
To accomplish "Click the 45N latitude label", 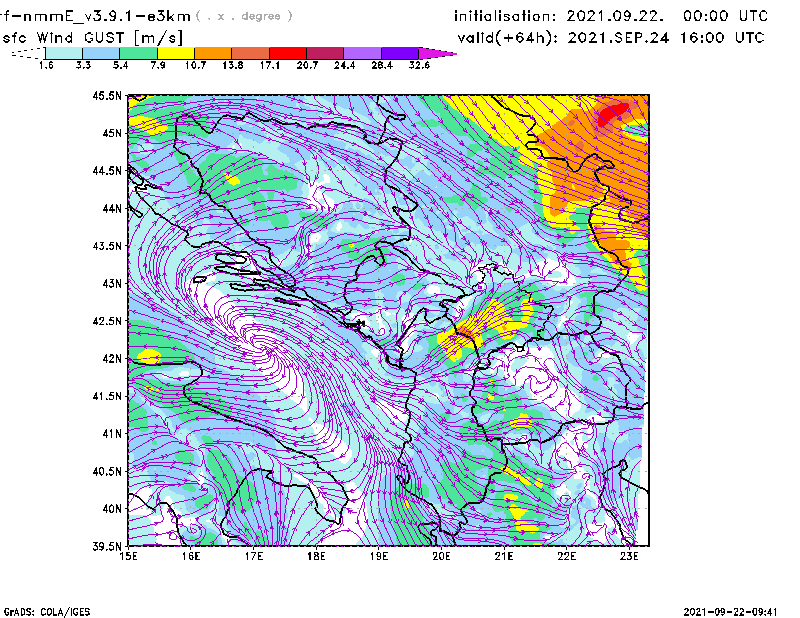I will (112, 133).
